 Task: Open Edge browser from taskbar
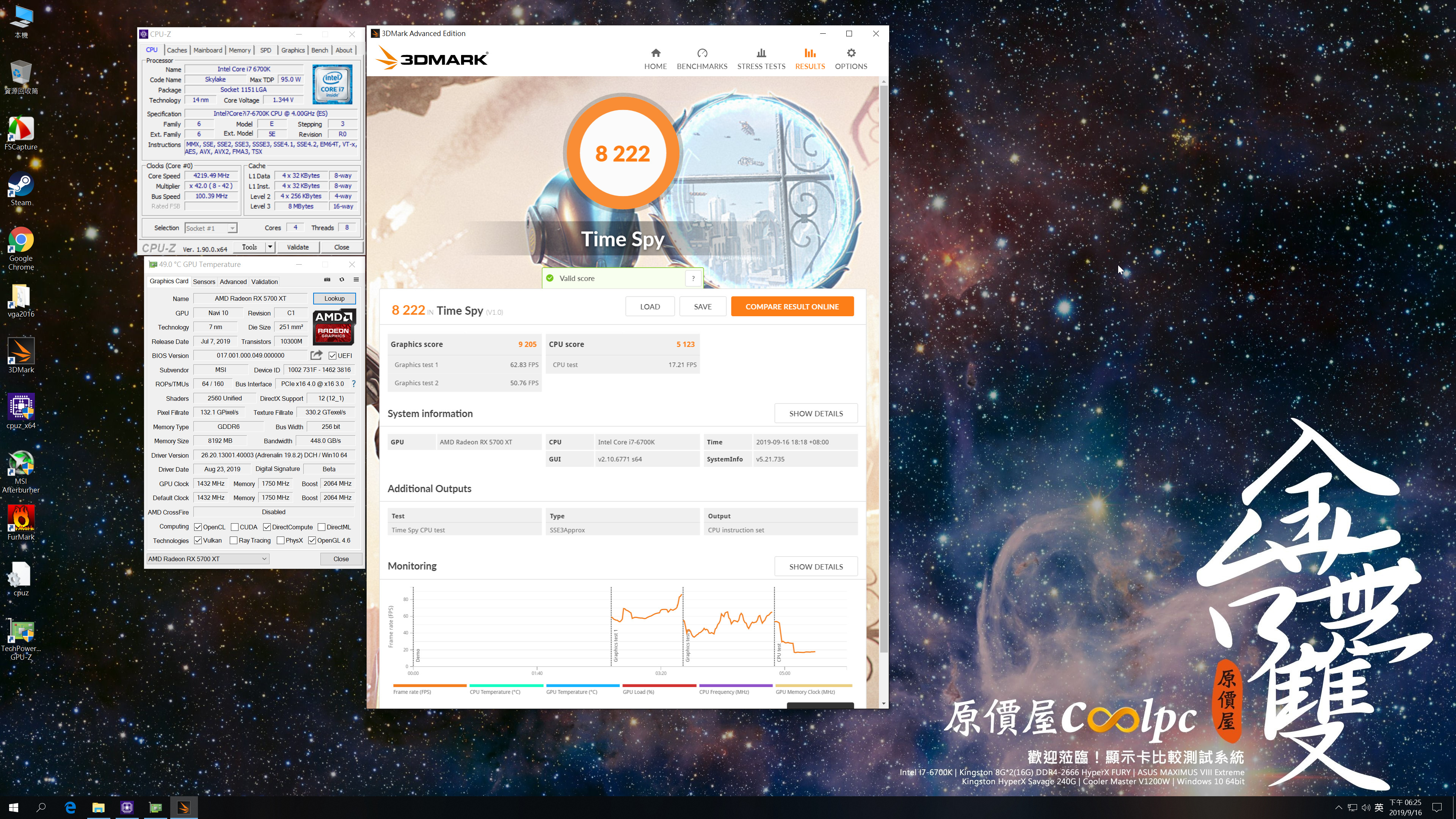tap(70, 808)
